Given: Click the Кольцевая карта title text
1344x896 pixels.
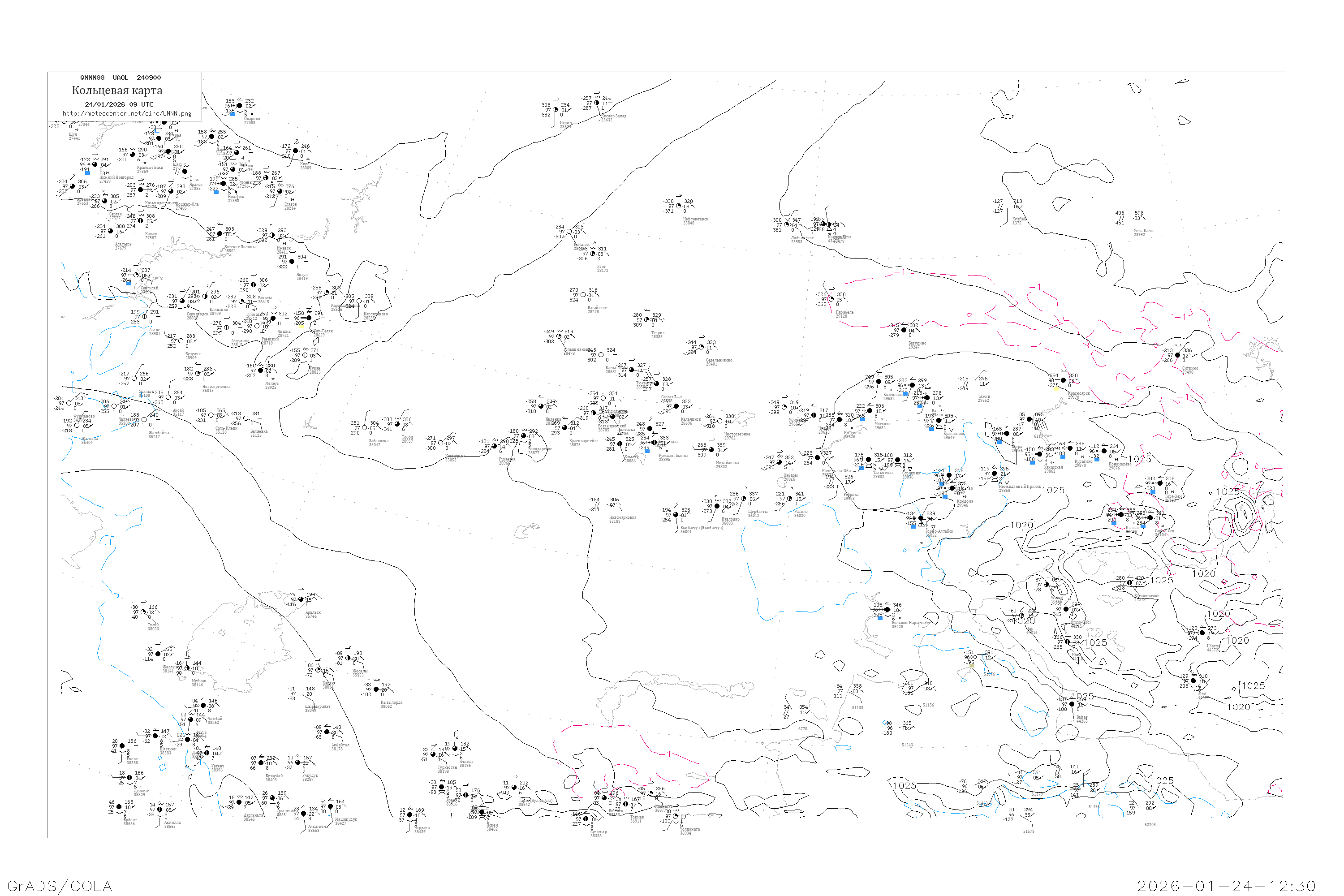Looking at the screenshot, I should coord(117,90).
